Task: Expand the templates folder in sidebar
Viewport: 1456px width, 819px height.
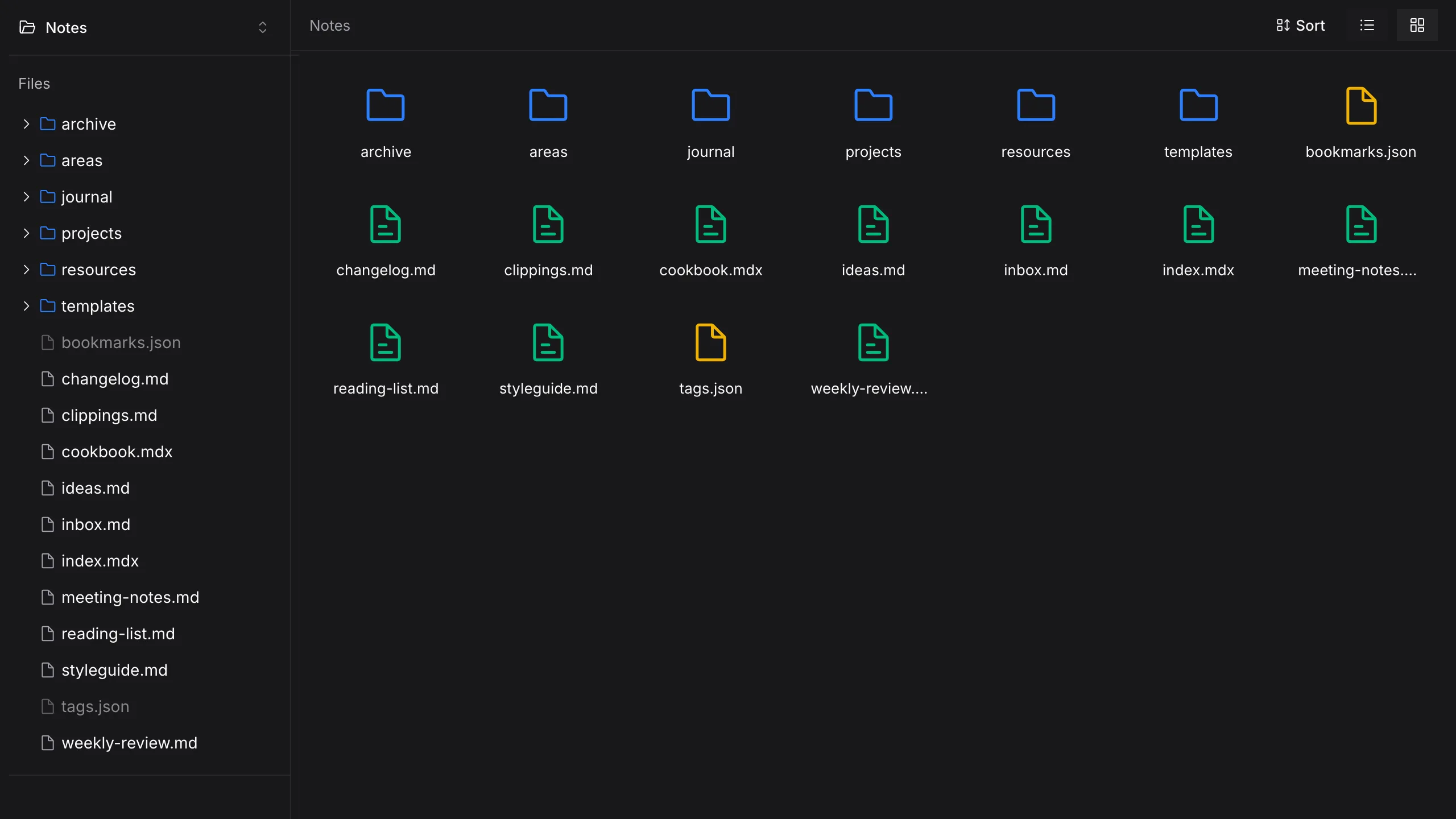Action: tap(26, 306)
